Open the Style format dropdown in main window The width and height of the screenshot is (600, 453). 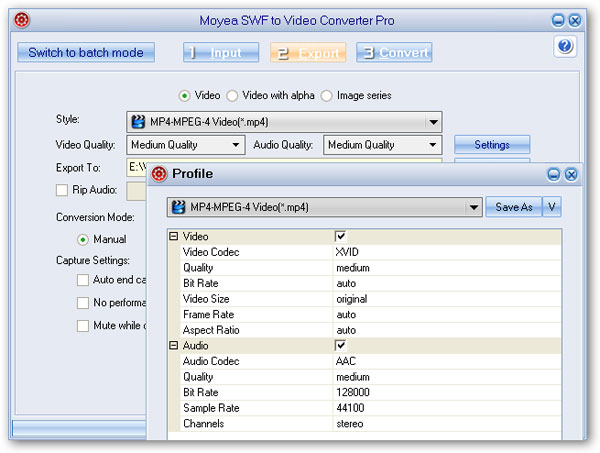(284, 122)
